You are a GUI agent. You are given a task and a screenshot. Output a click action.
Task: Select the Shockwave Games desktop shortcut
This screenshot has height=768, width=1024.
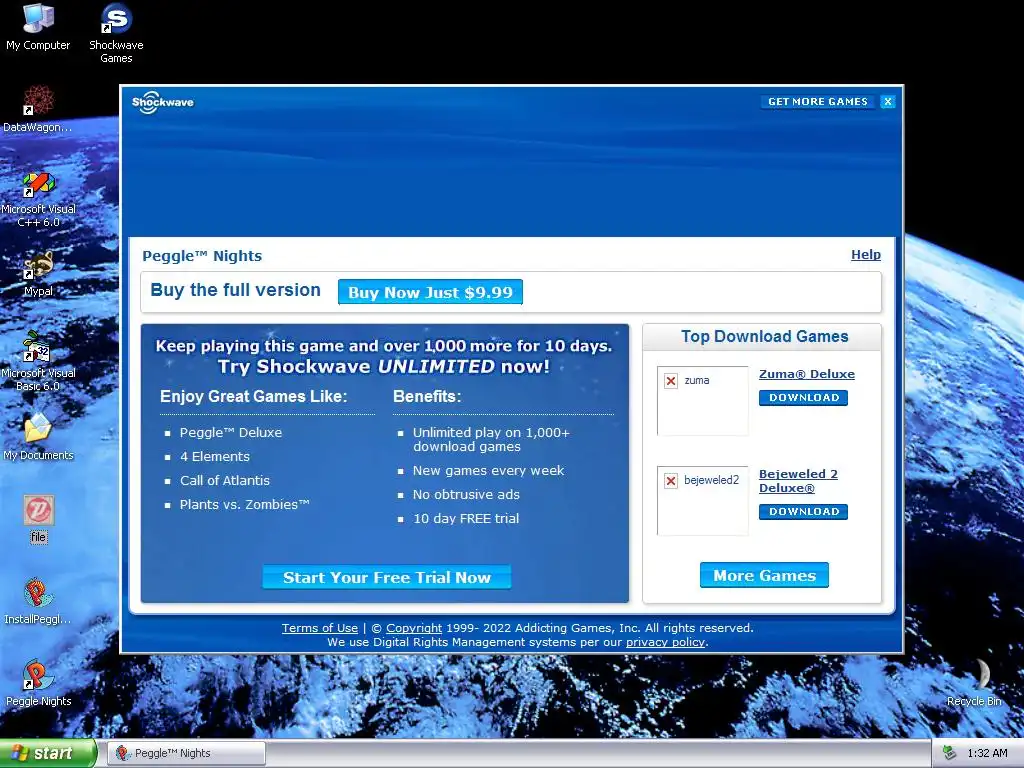[x=116, y=33]
